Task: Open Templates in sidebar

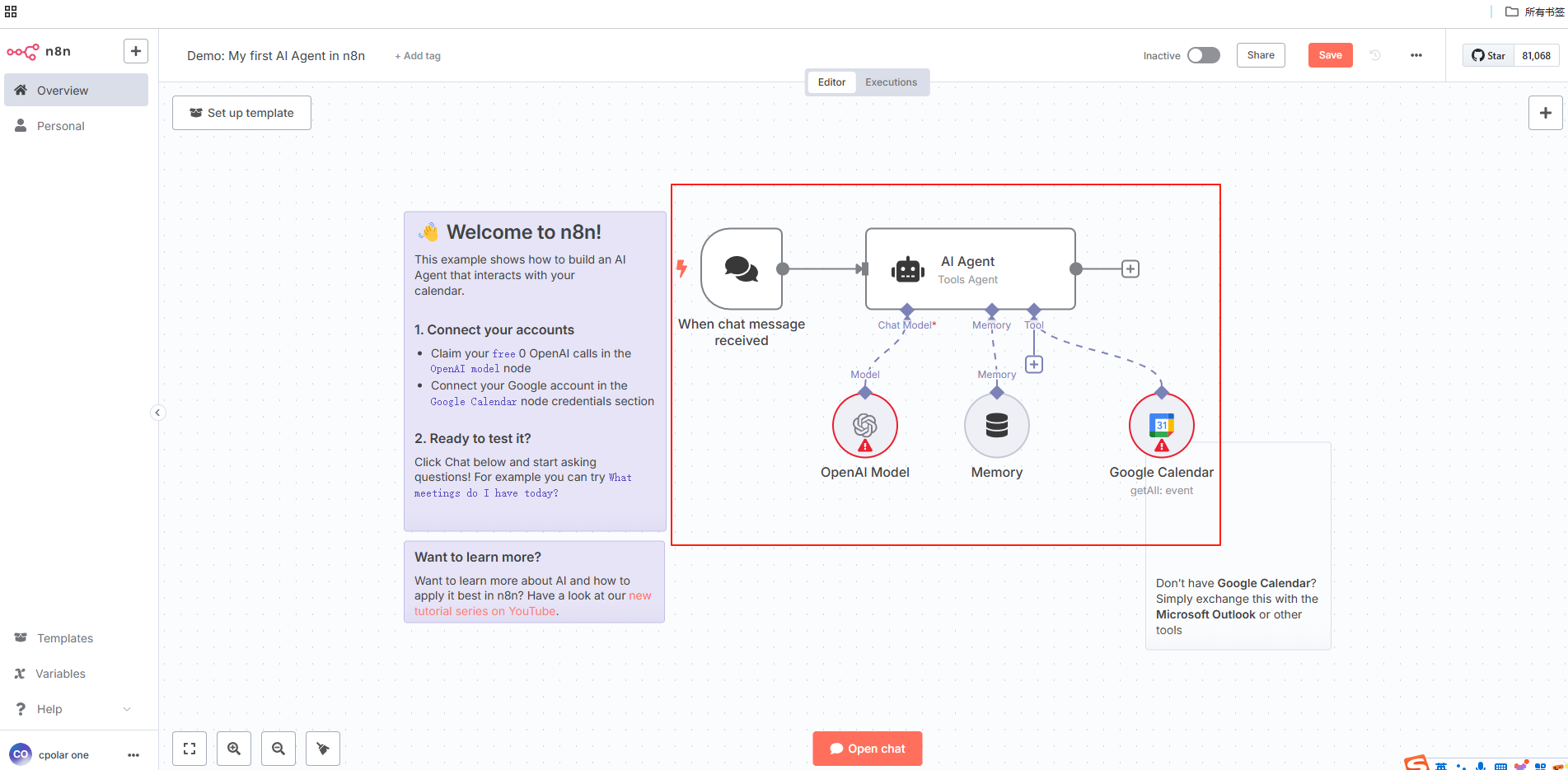Action: click(x=77, y=638)
